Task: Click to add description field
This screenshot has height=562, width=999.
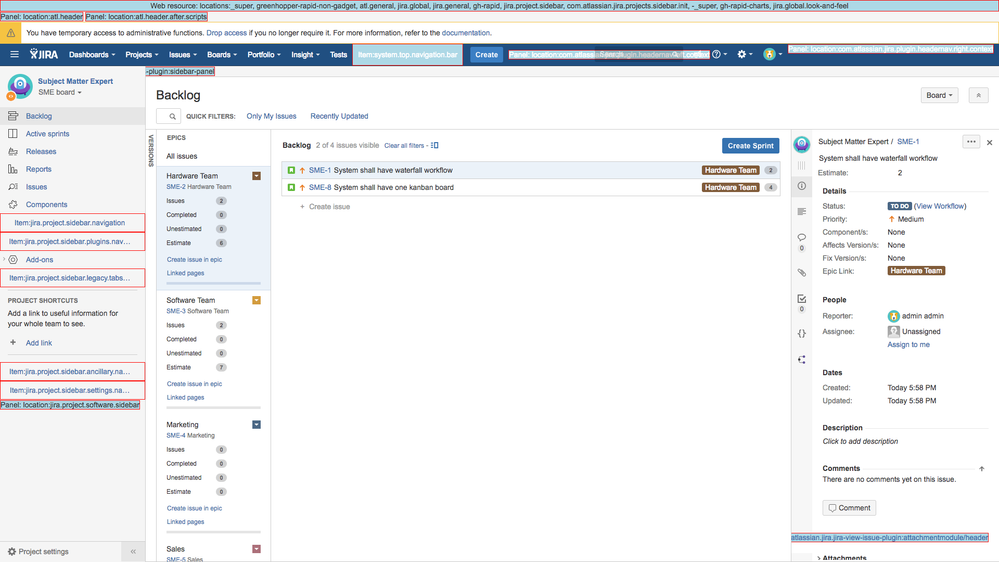Action: (860, 441)
